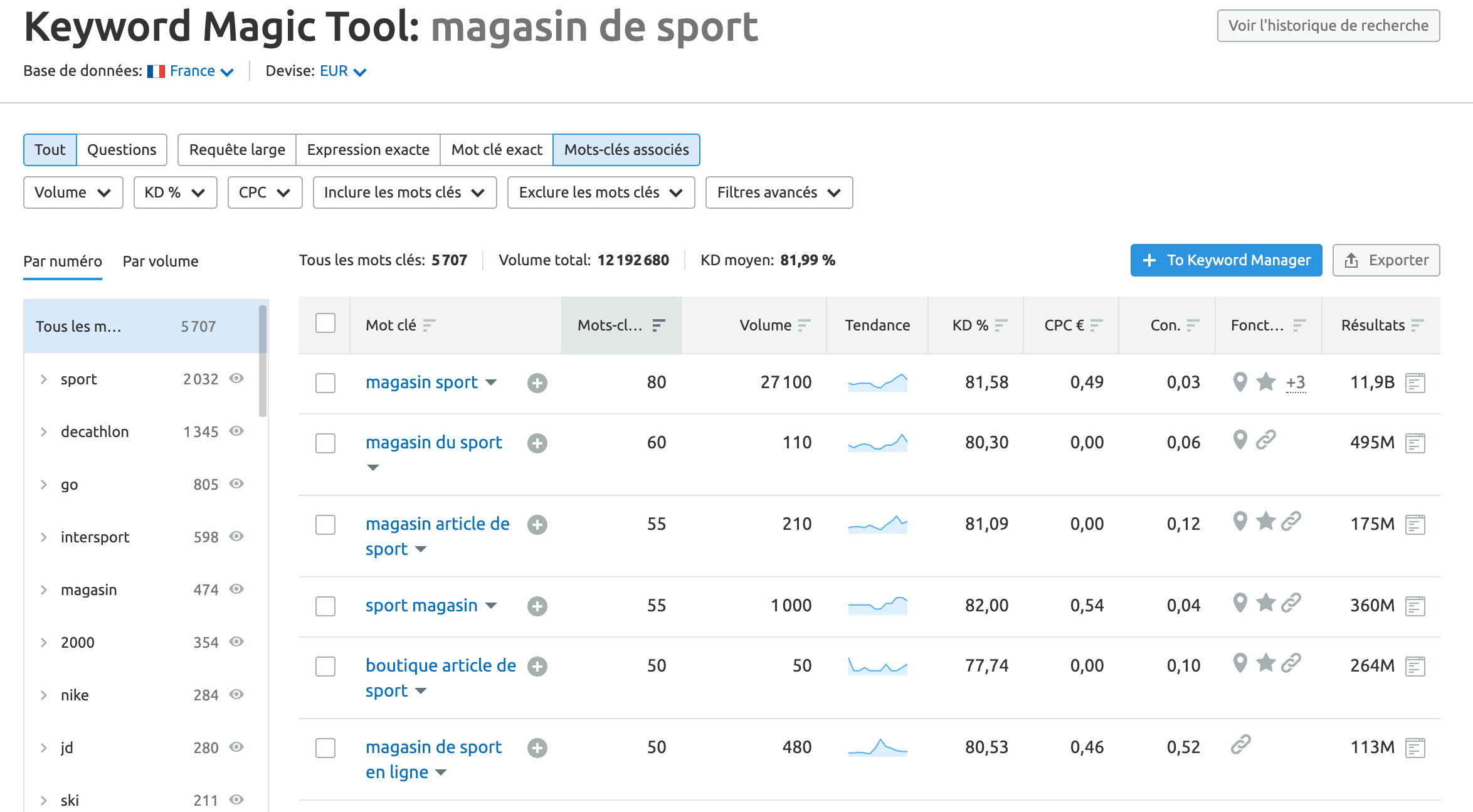Viewport: 1473px width, 812px height.
Task: Click the 'Exporter' button
Action: point(1386,260)
